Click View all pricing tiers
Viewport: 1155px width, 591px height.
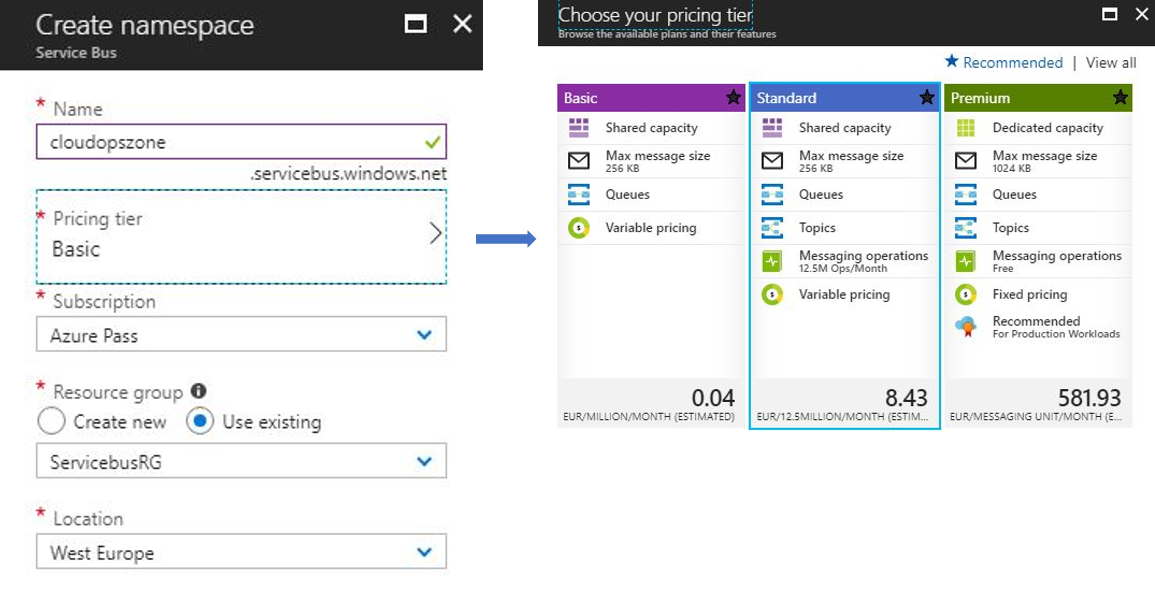(x=1111, y=63)
